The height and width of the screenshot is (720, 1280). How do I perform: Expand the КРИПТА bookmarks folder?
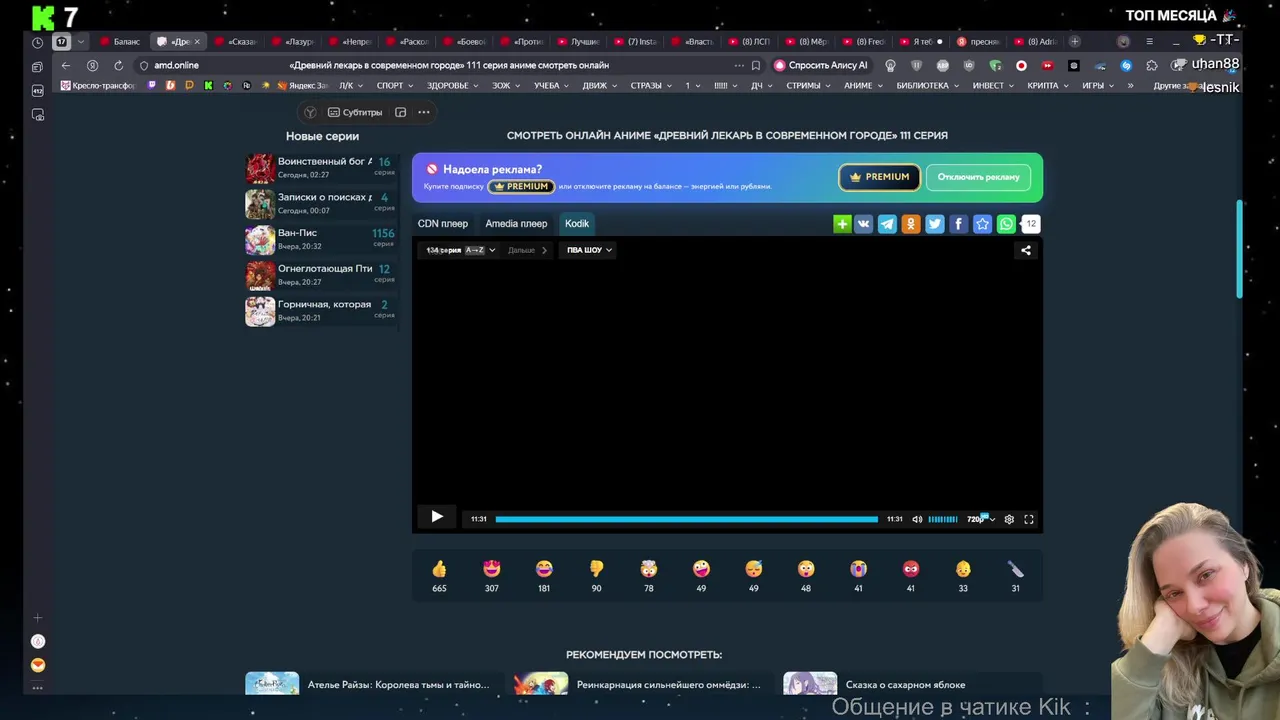coord(1048,86)
